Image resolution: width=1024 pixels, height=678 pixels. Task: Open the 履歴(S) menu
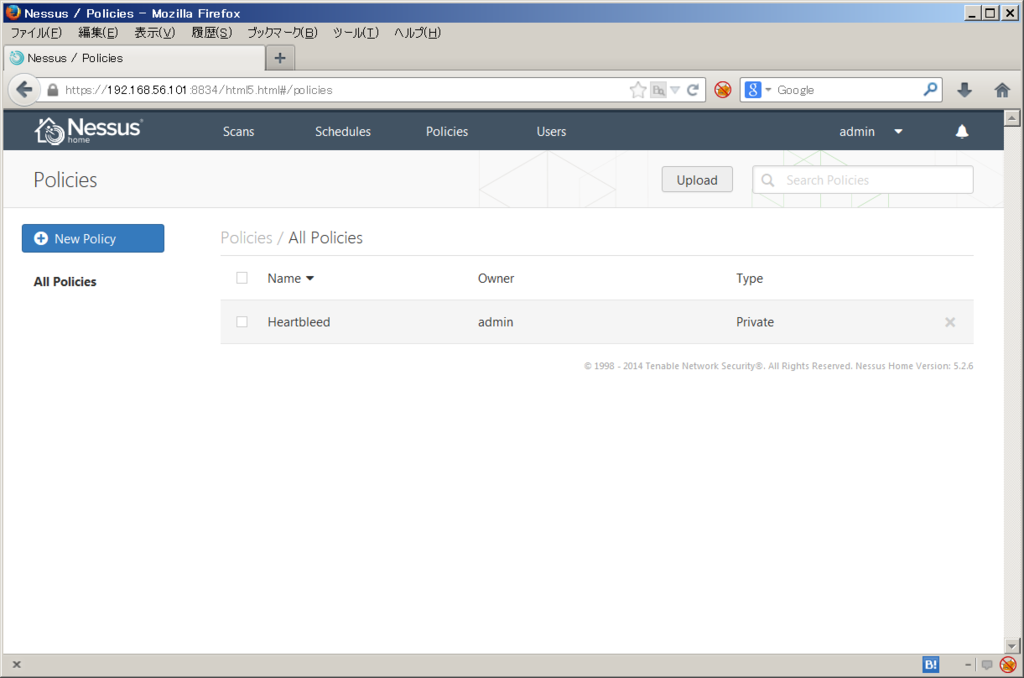pos(212,33)
